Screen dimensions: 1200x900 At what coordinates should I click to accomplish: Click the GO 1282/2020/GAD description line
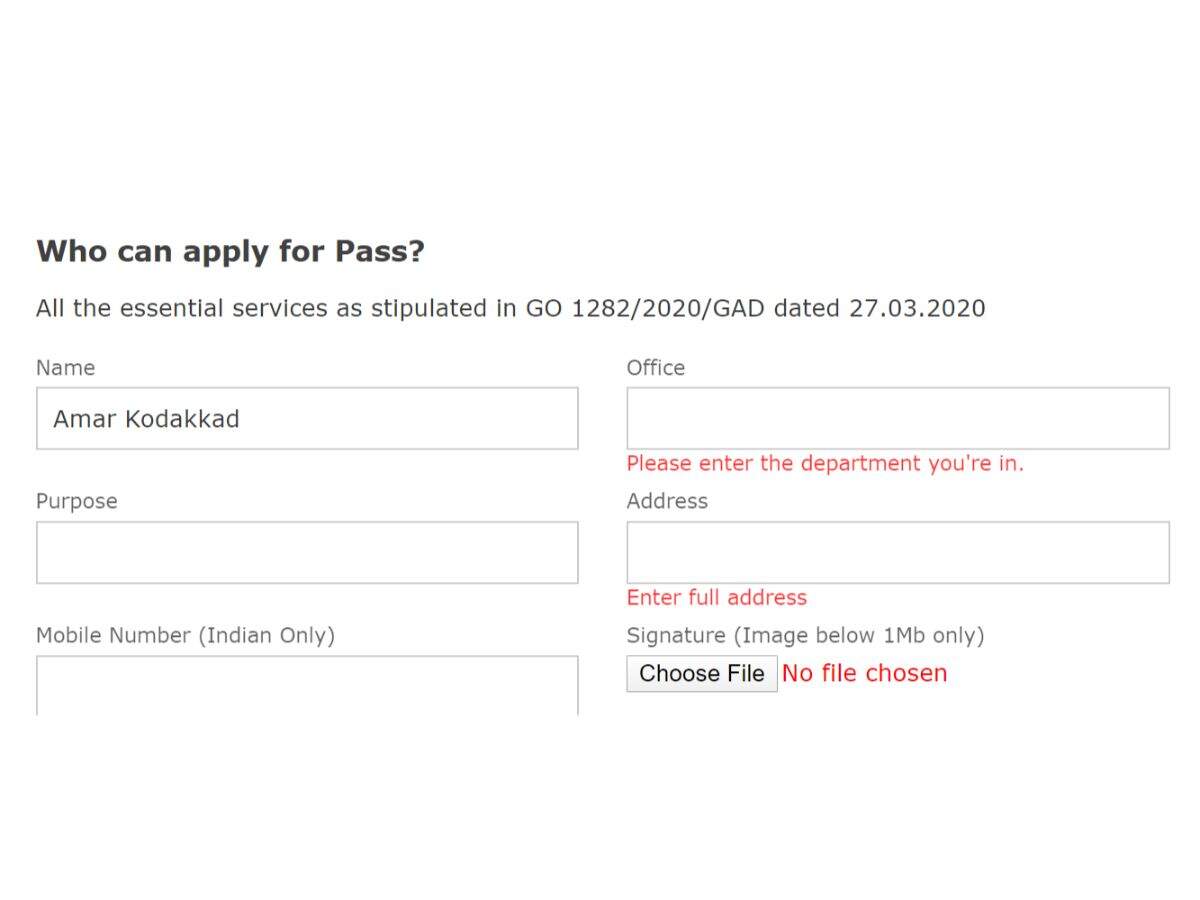tap(510, 308)
